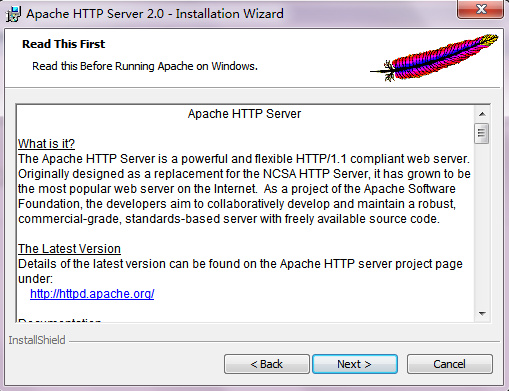Click the Next > button

[355, 364]
